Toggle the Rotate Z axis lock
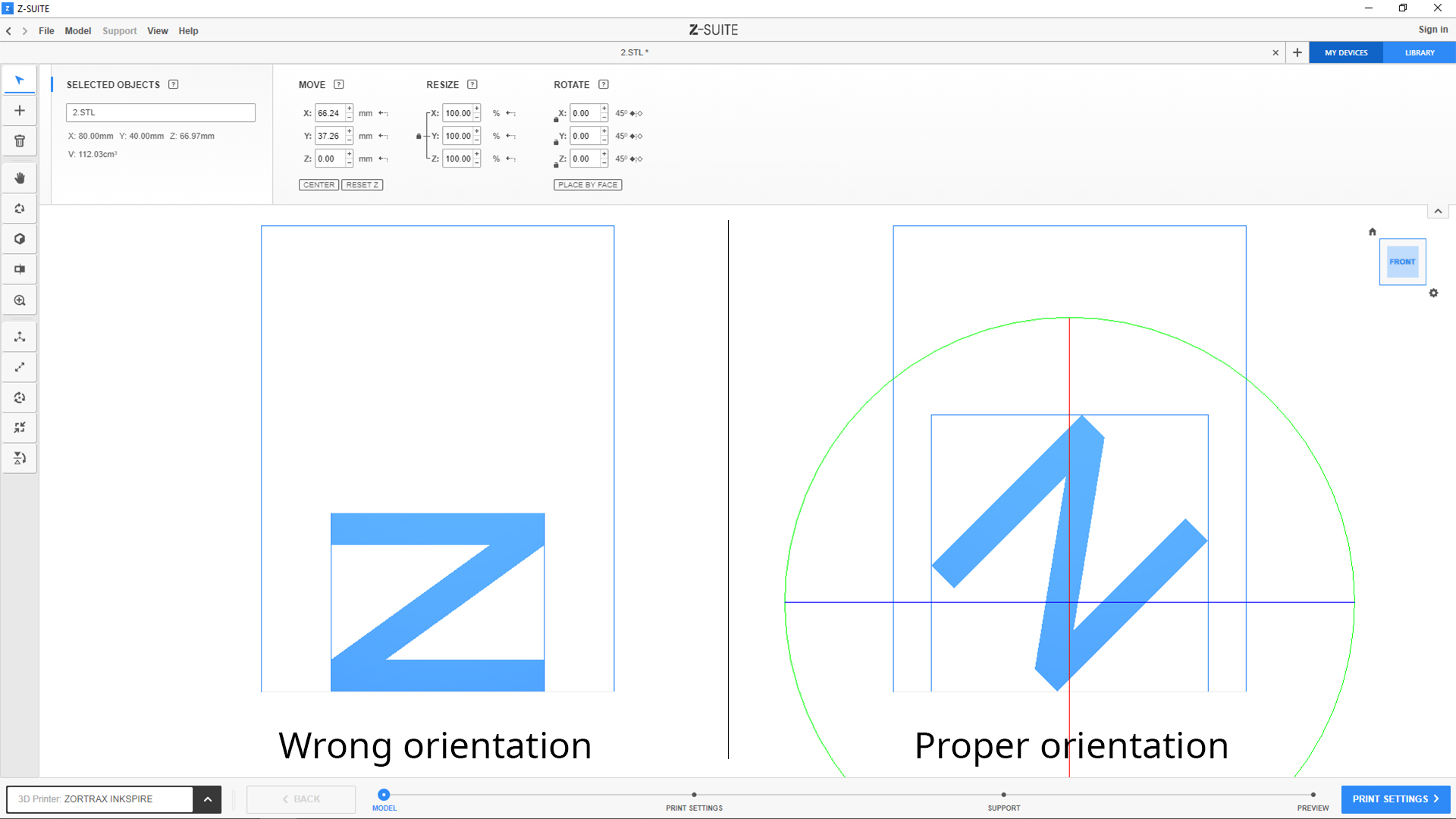Viewport: 1456px width, 819px height. [x=556, y=165]
